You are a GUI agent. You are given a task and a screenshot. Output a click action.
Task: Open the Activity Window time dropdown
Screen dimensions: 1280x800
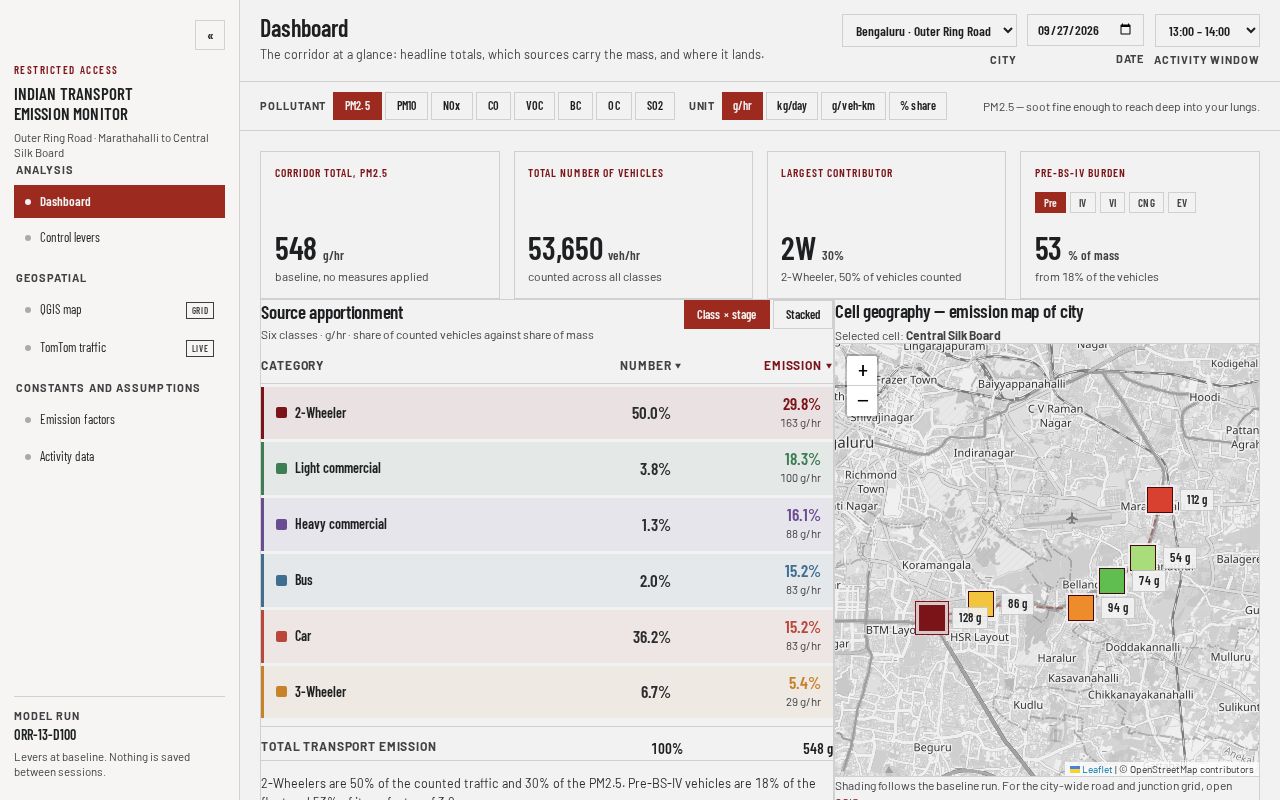tap(1207, 30)
